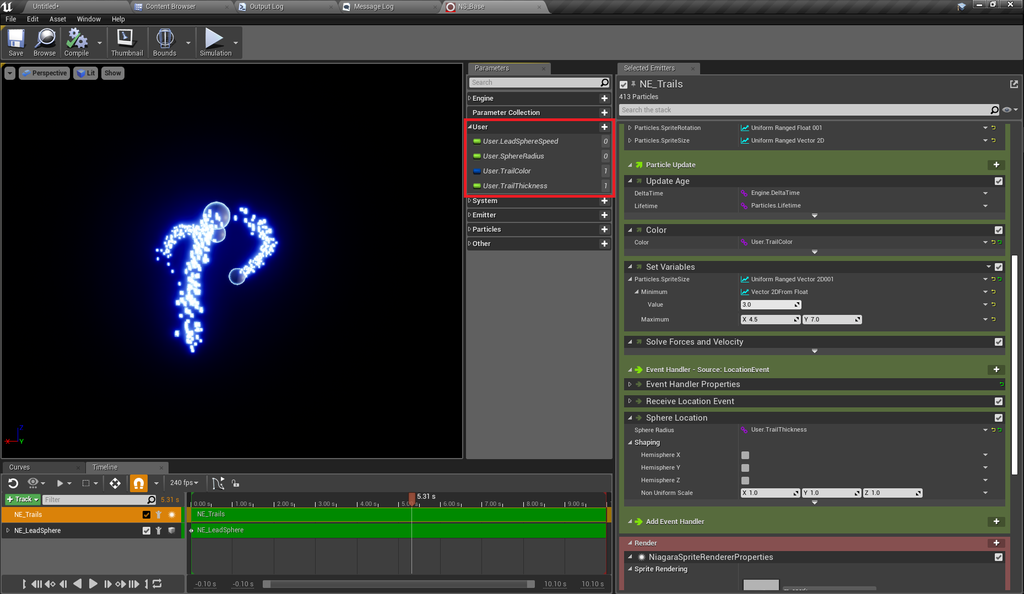Click the green Track add button
The width and height of the screenshot is (1024, 594).
tap(23, 499)
